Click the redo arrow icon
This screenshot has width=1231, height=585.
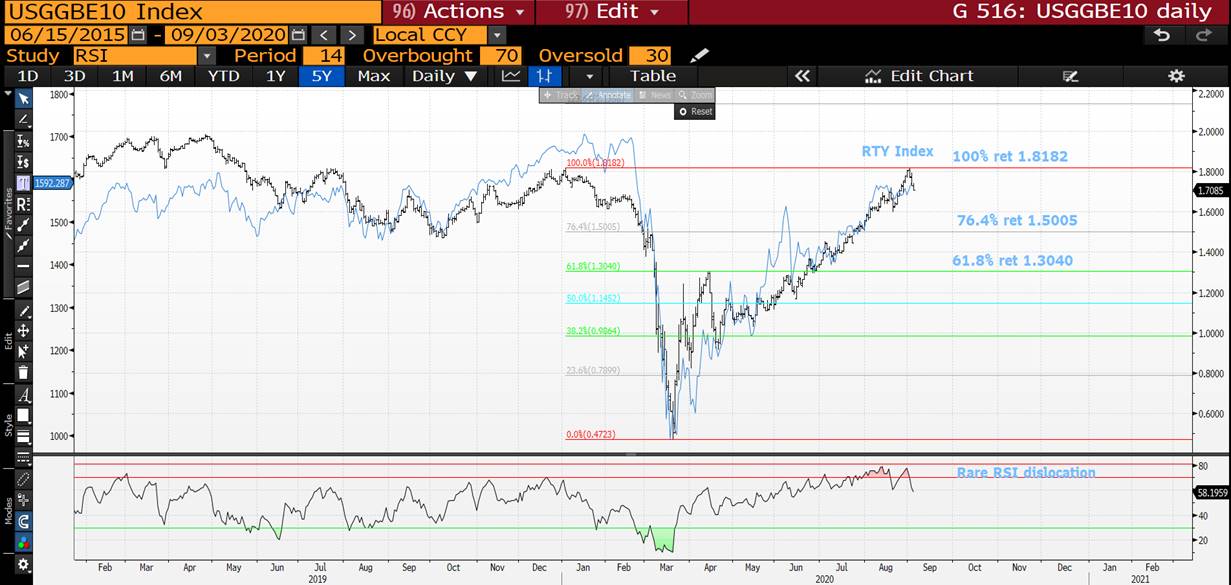pos(1204,35)
